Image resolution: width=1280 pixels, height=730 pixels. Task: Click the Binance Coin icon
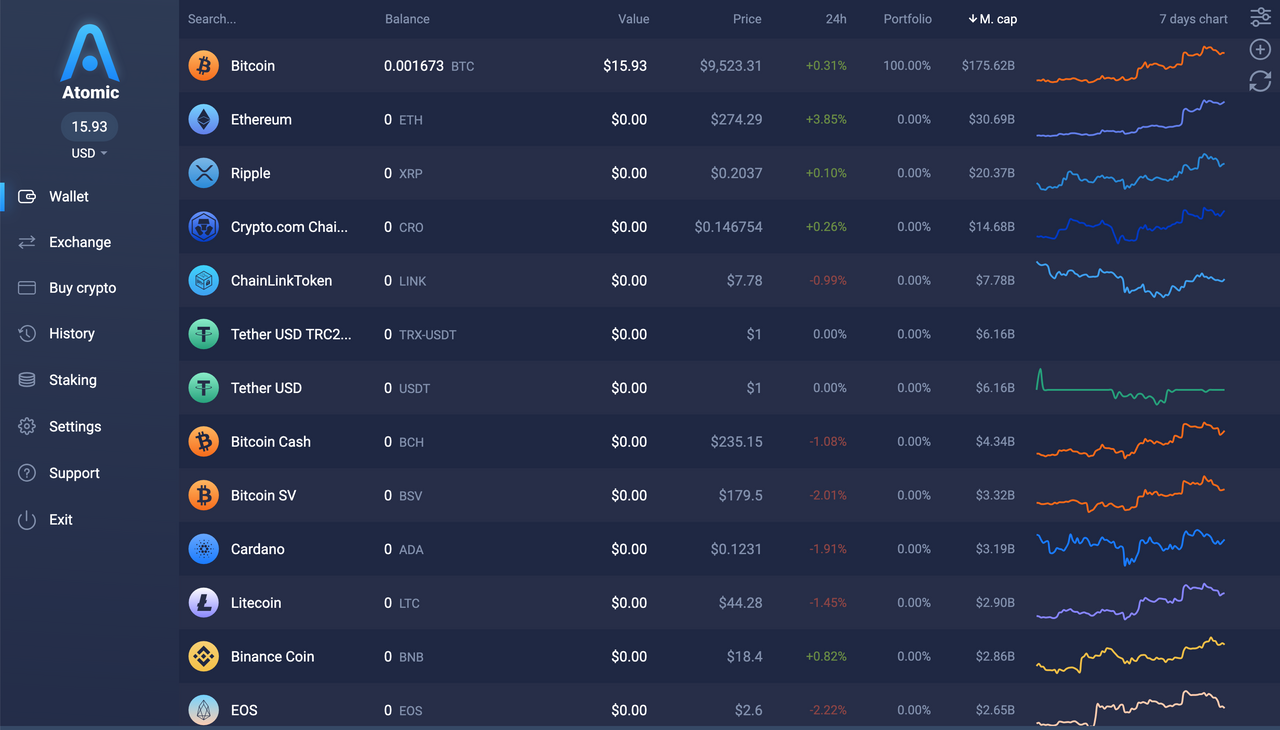coord(204,657)
